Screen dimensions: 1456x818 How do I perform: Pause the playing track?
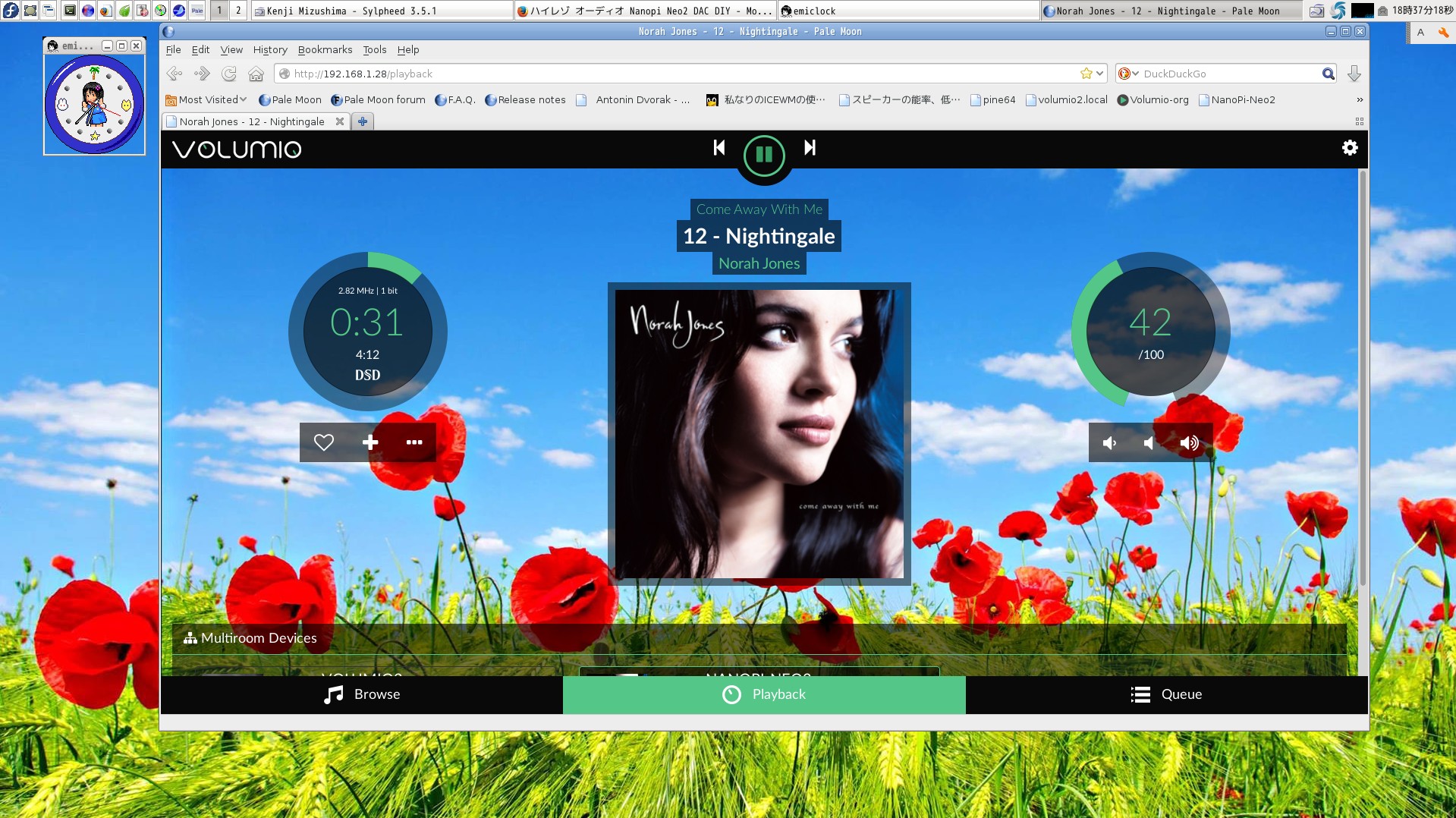click(763, 155)
